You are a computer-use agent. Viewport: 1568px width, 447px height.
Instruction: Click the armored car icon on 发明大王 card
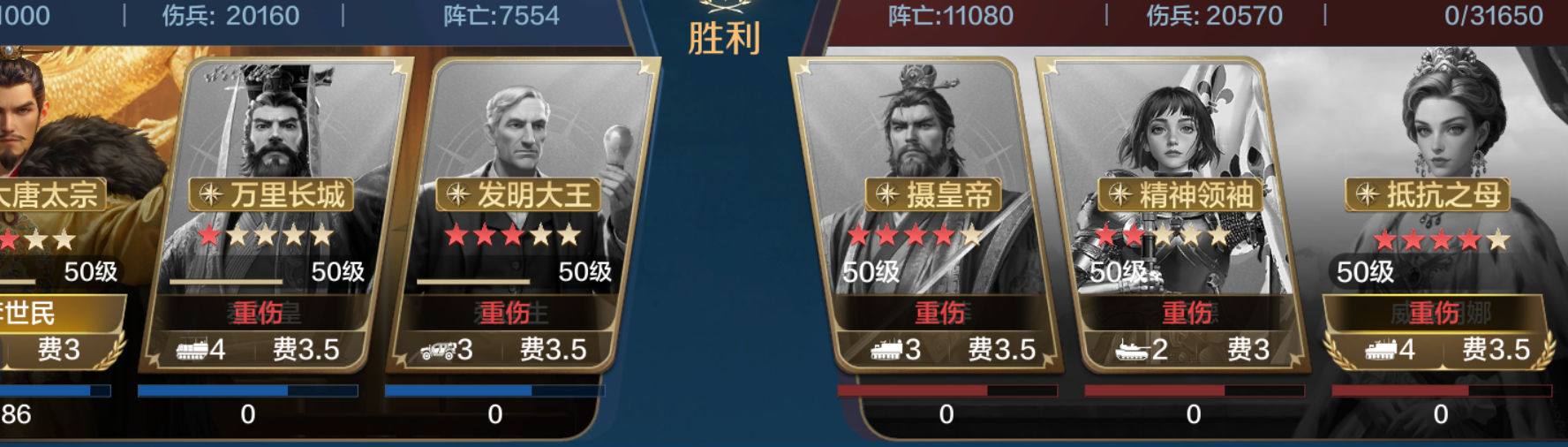click(438, 350)
